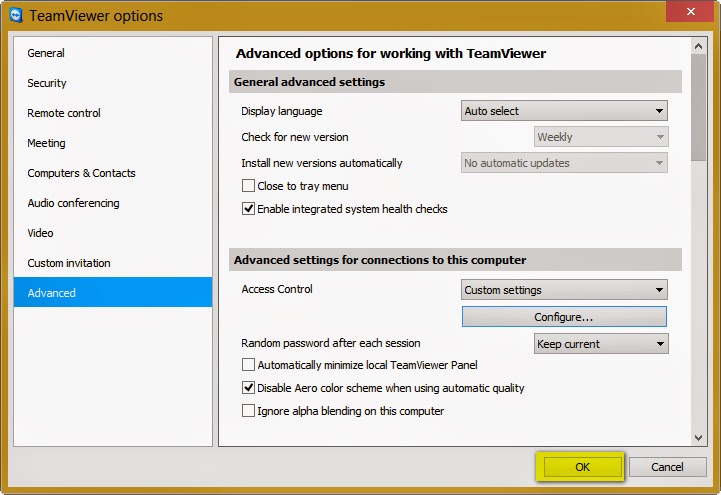Enable Close to tray menu checkbox

(x=248, y=186)
